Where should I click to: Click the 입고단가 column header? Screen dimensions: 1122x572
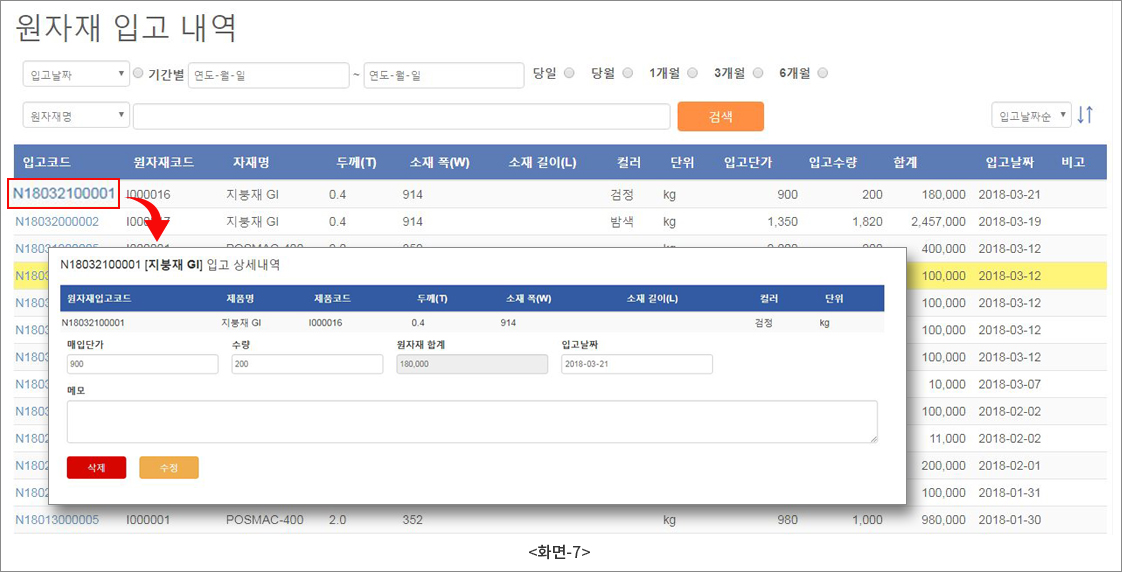click(747, 163)
